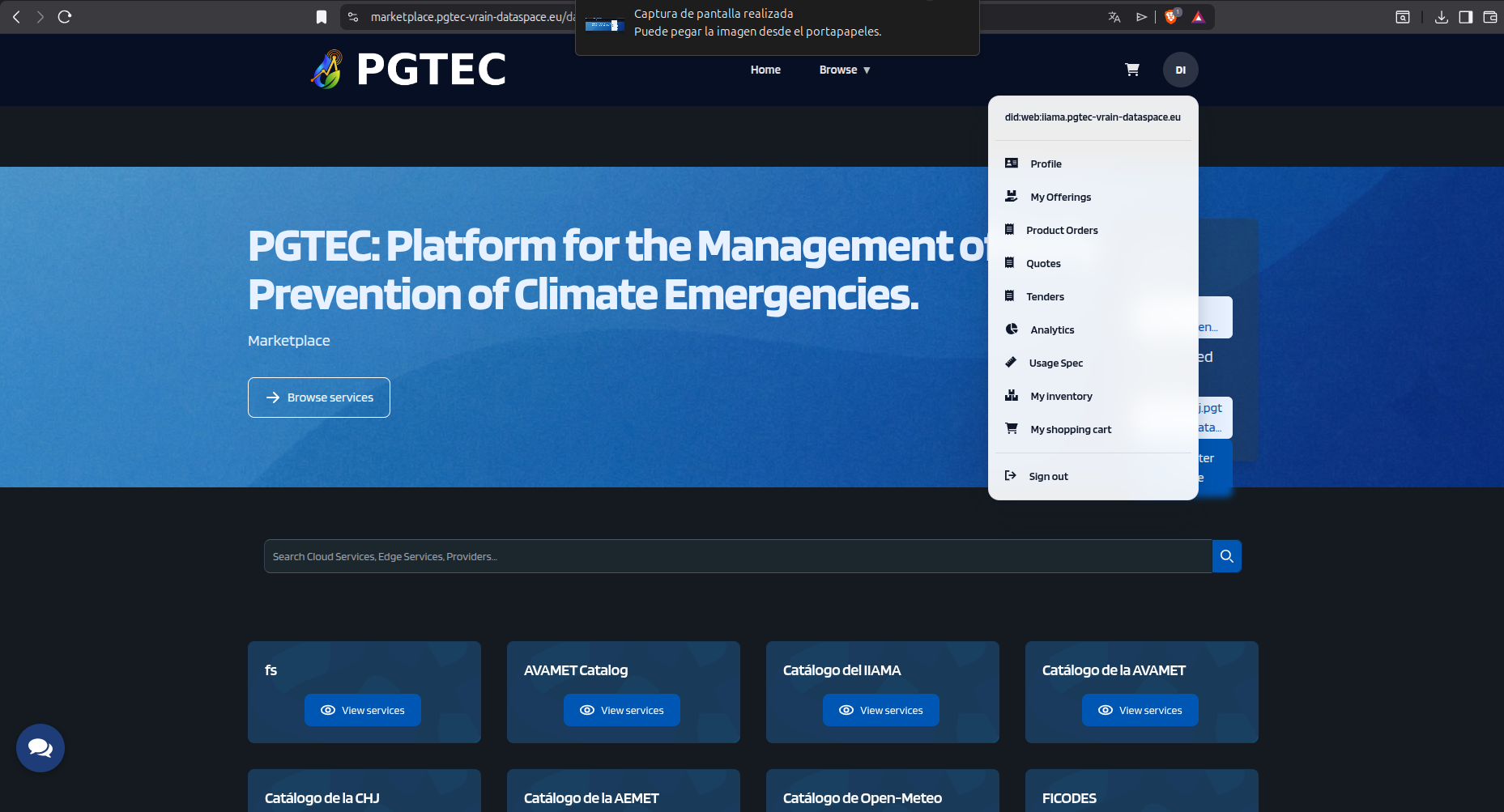Reload the page with refresh icon
The image size is (1504, 812).
point(65,17)
